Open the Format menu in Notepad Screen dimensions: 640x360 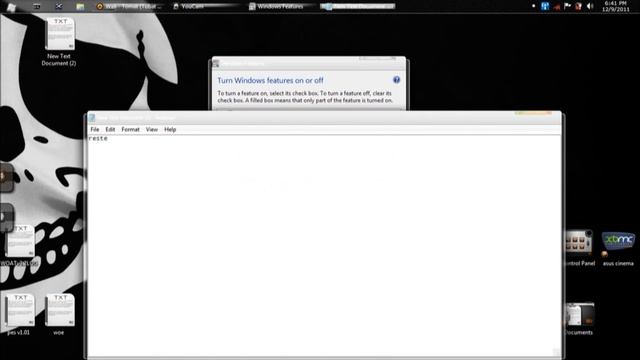point(131,129)
